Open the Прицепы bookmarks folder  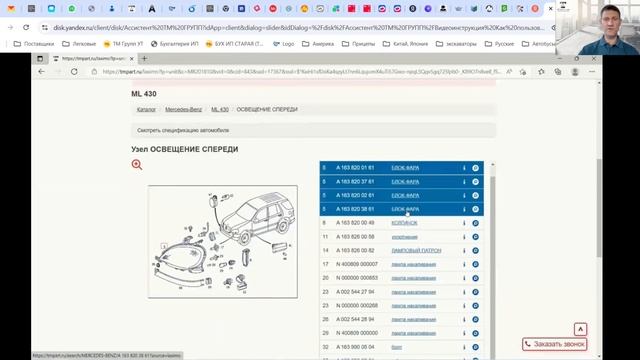tap(358, 44)
